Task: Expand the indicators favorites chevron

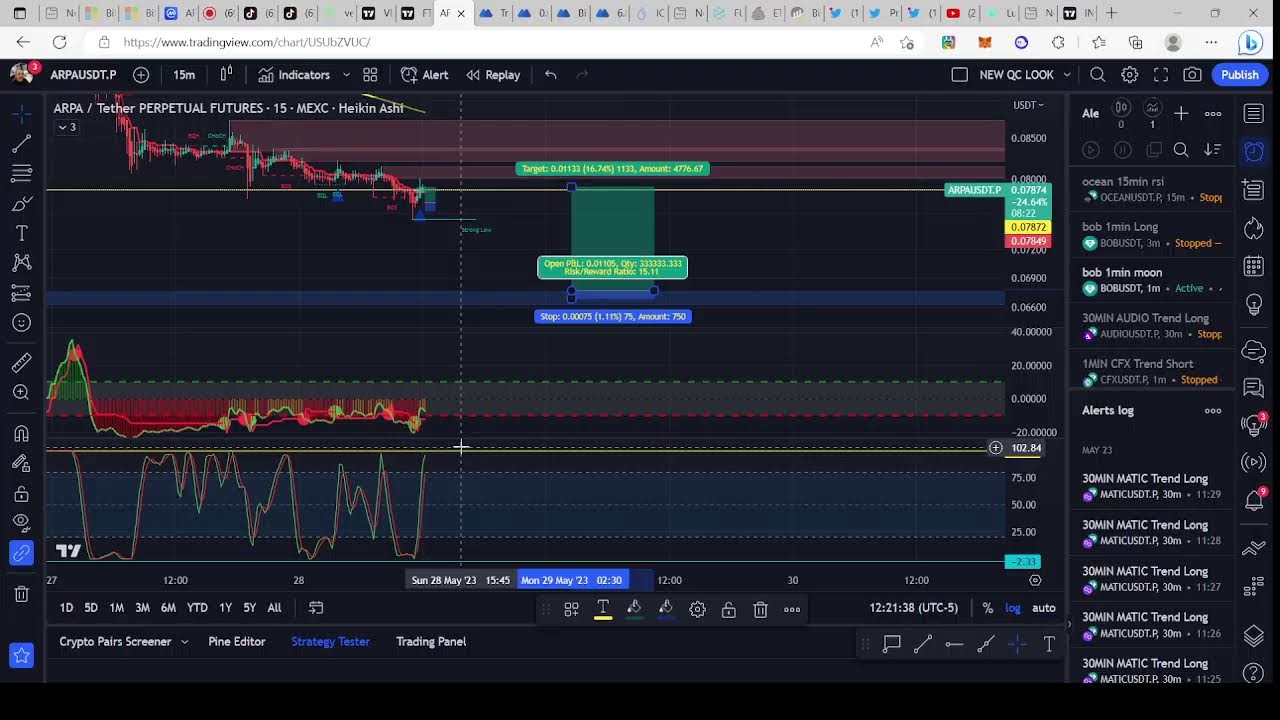Action: (x=346, y=75)
